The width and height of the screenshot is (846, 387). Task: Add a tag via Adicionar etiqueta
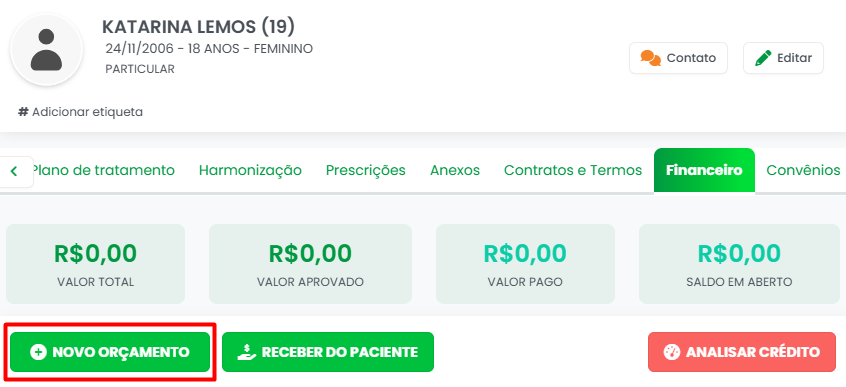pyautogui.click(x=81, y=112)
